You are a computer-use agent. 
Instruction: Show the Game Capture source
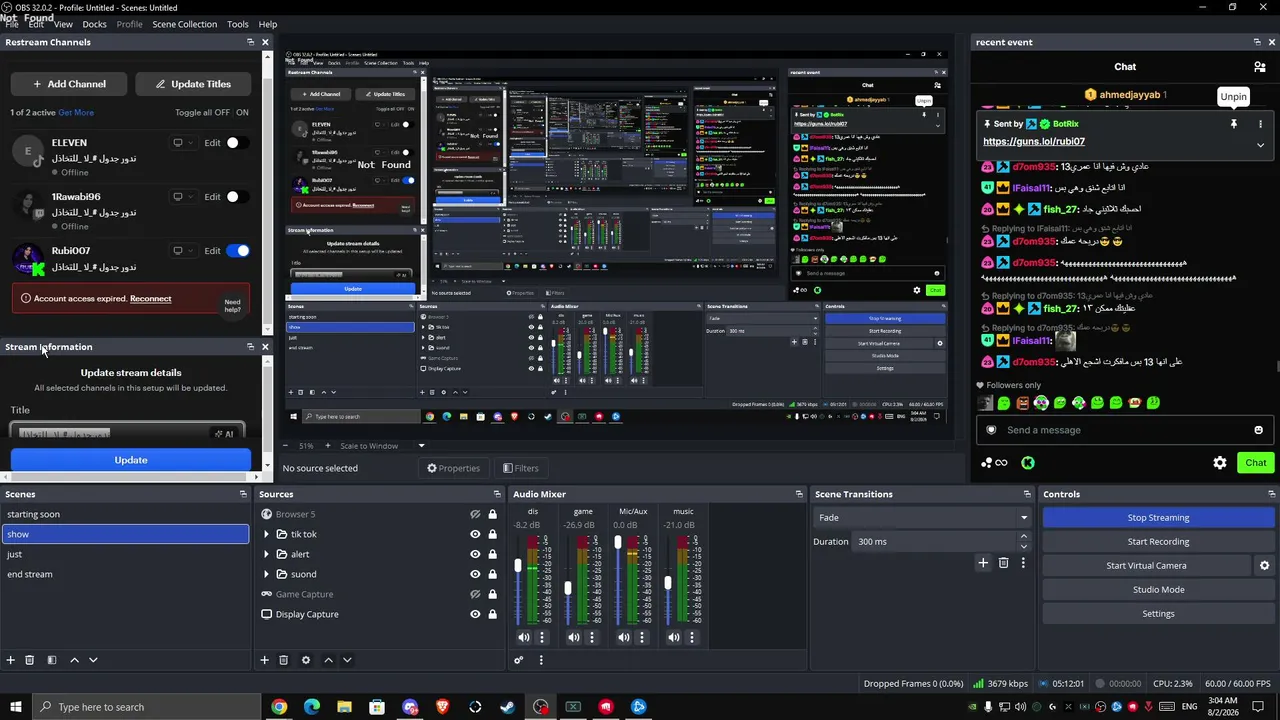tap(475, 594)
